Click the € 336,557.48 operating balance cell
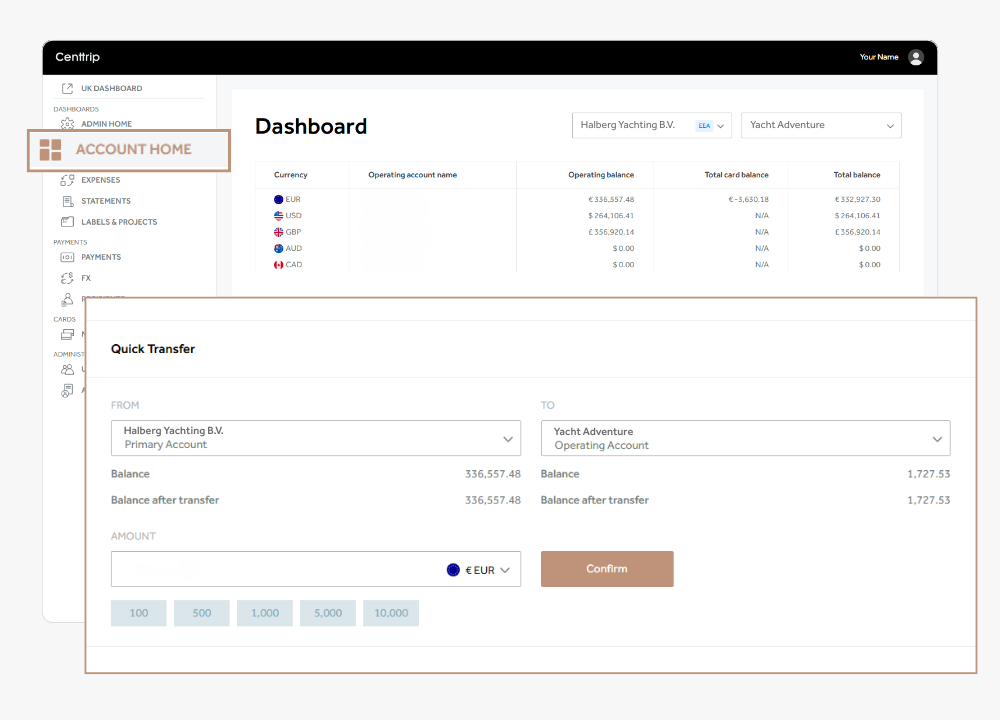The height and width of the screenshot is (720, 1000). 611,200
